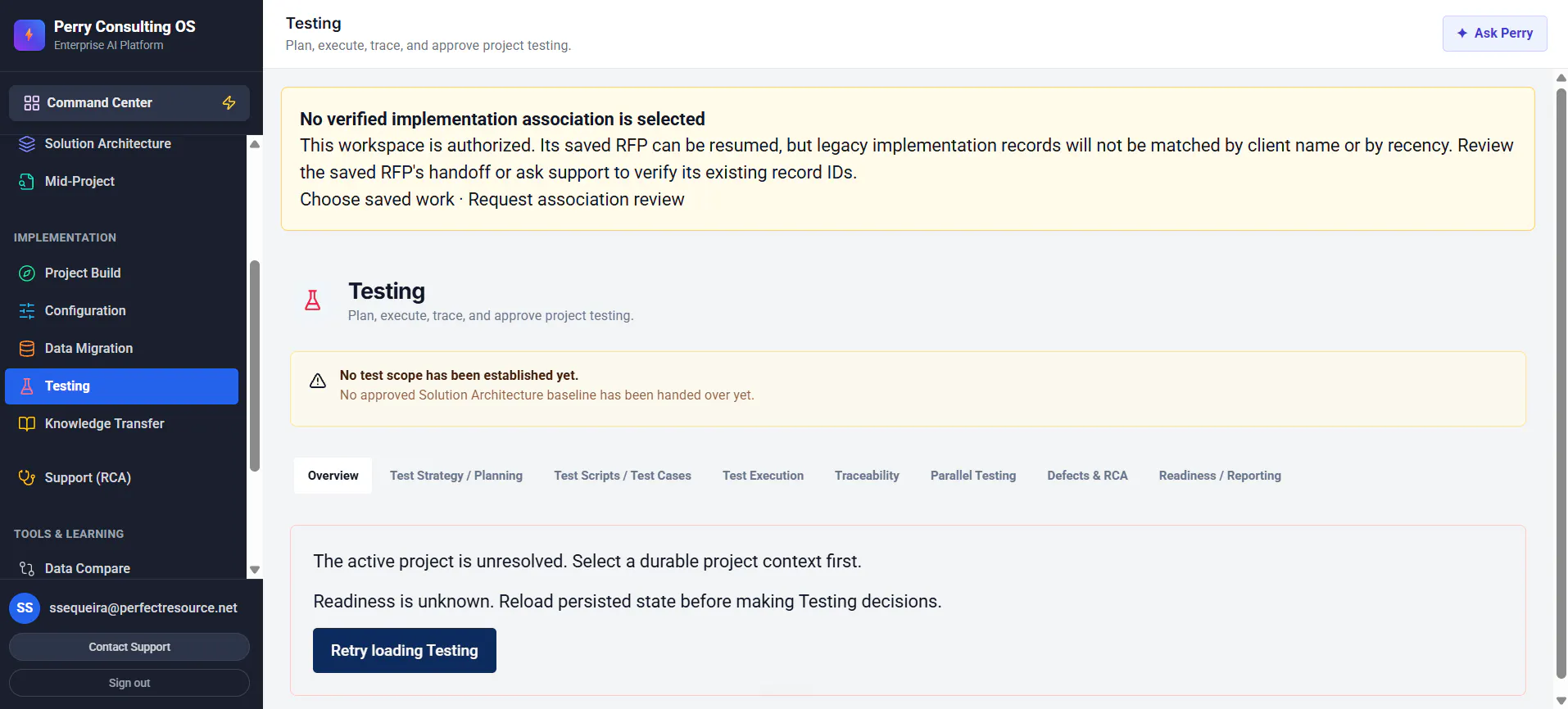The height and width of the screenshot is (709, 1568).
Task: Click the Data Migration database icon
Action: [27, 348]
